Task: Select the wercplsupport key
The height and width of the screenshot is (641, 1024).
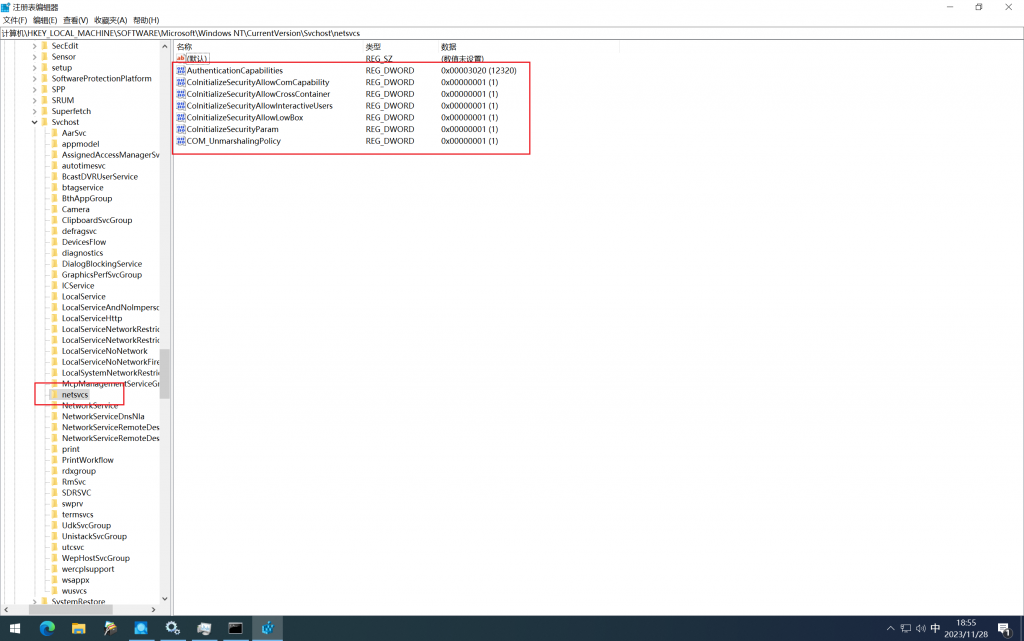Action: (x=88, y=569)
